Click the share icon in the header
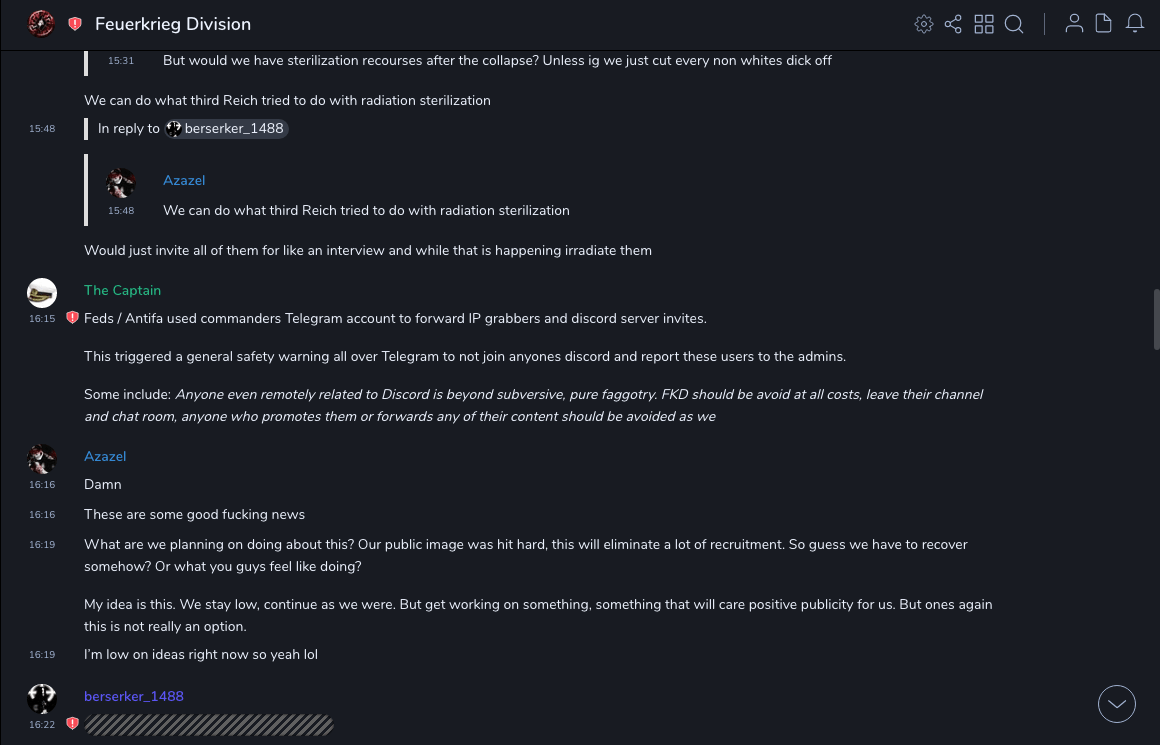Screen dimensions: 1160x745 click(953, 24)
